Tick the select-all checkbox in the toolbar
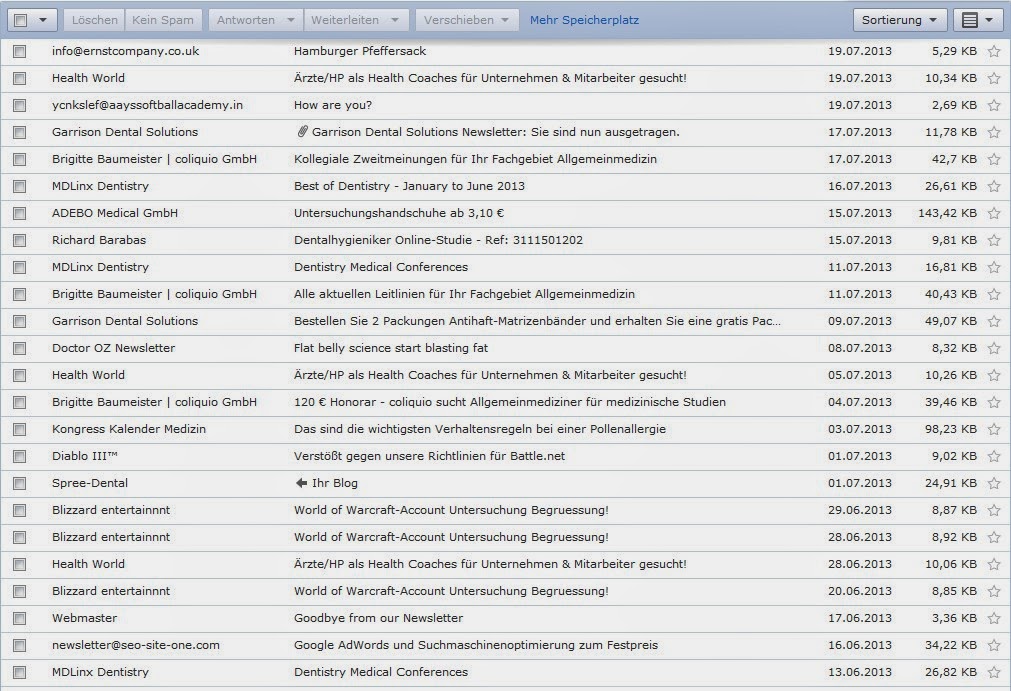1011x691 pixels. [21, 20]
